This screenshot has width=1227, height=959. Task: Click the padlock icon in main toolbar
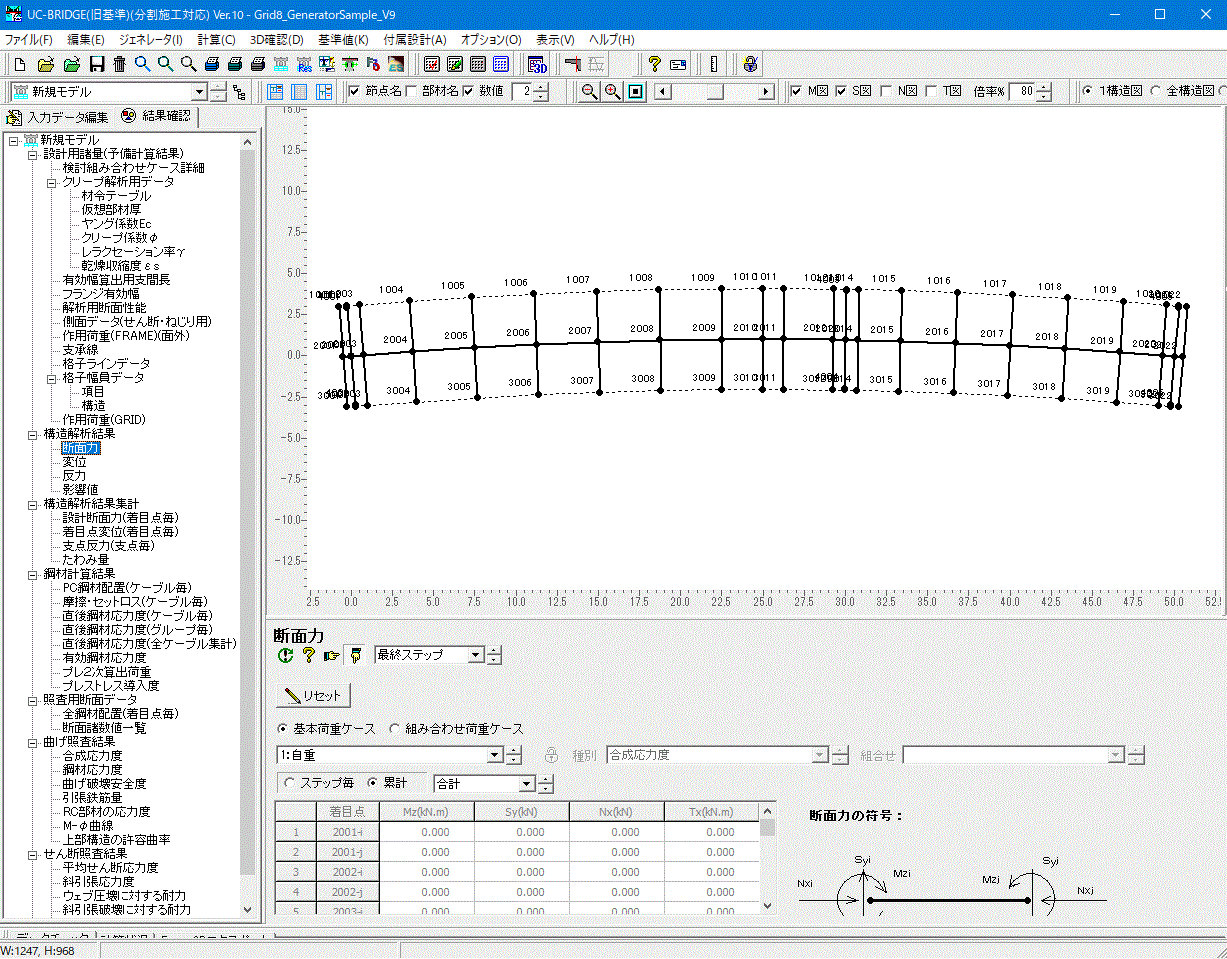pyautogui.click(x=749, y=64)
